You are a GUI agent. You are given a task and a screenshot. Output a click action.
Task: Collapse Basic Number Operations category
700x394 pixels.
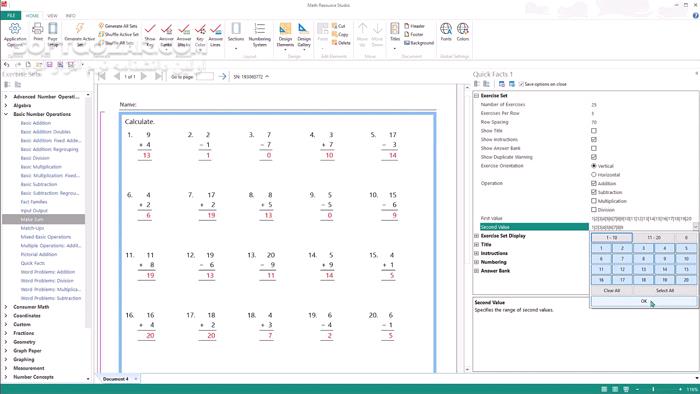[6, 114]
